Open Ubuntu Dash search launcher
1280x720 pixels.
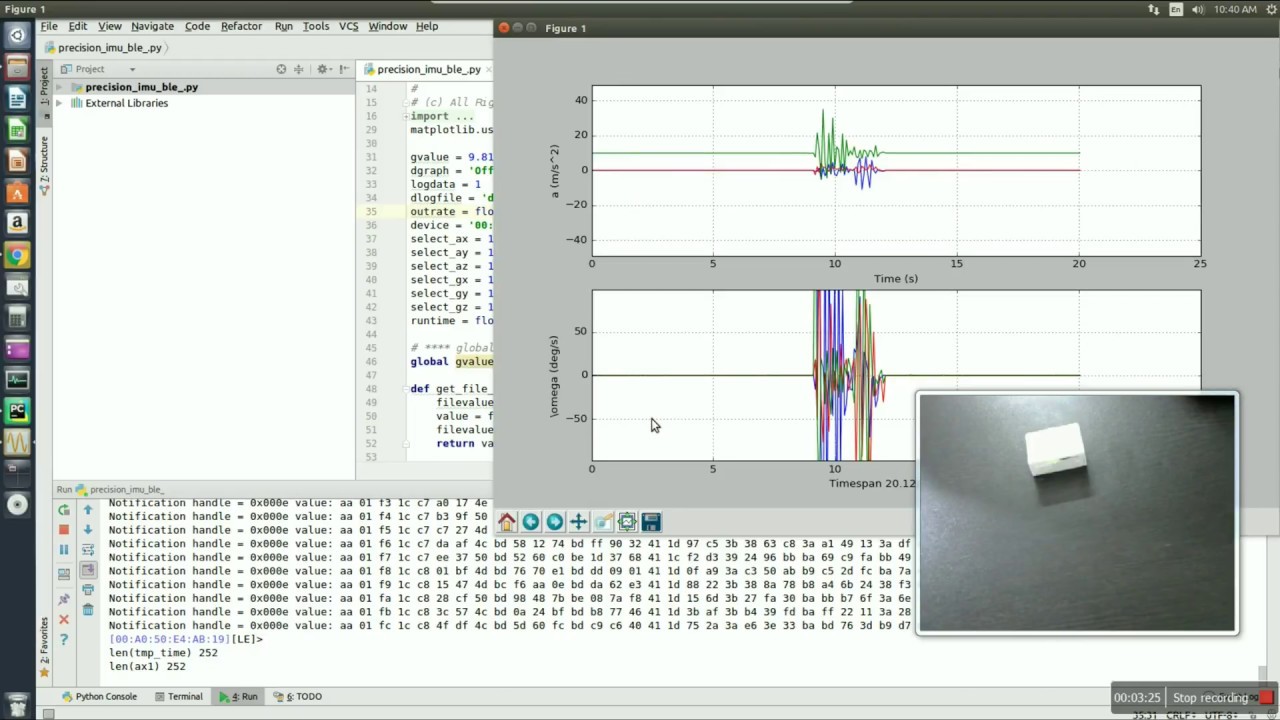[x=17, y=36]
